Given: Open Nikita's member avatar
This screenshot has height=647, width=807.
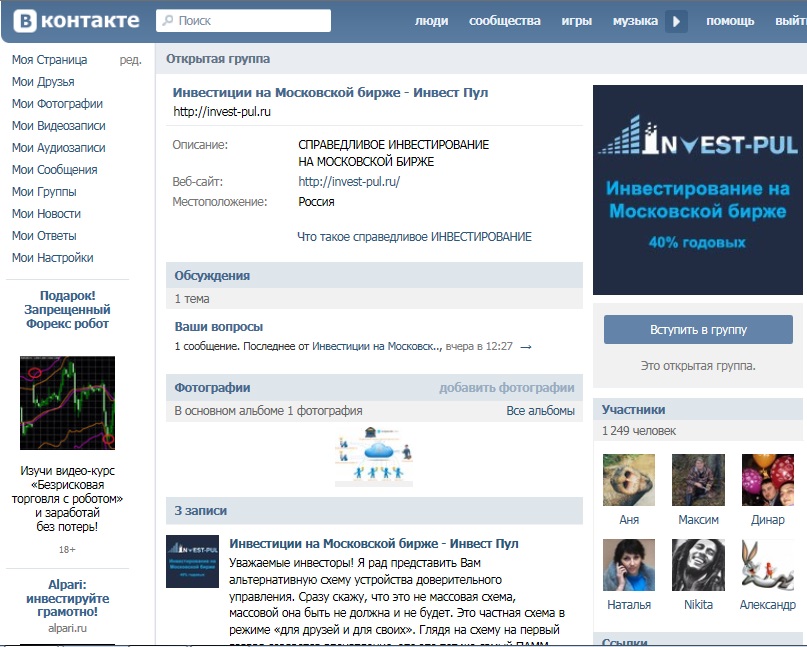Looking at the screenshot, I should [698, 565].
